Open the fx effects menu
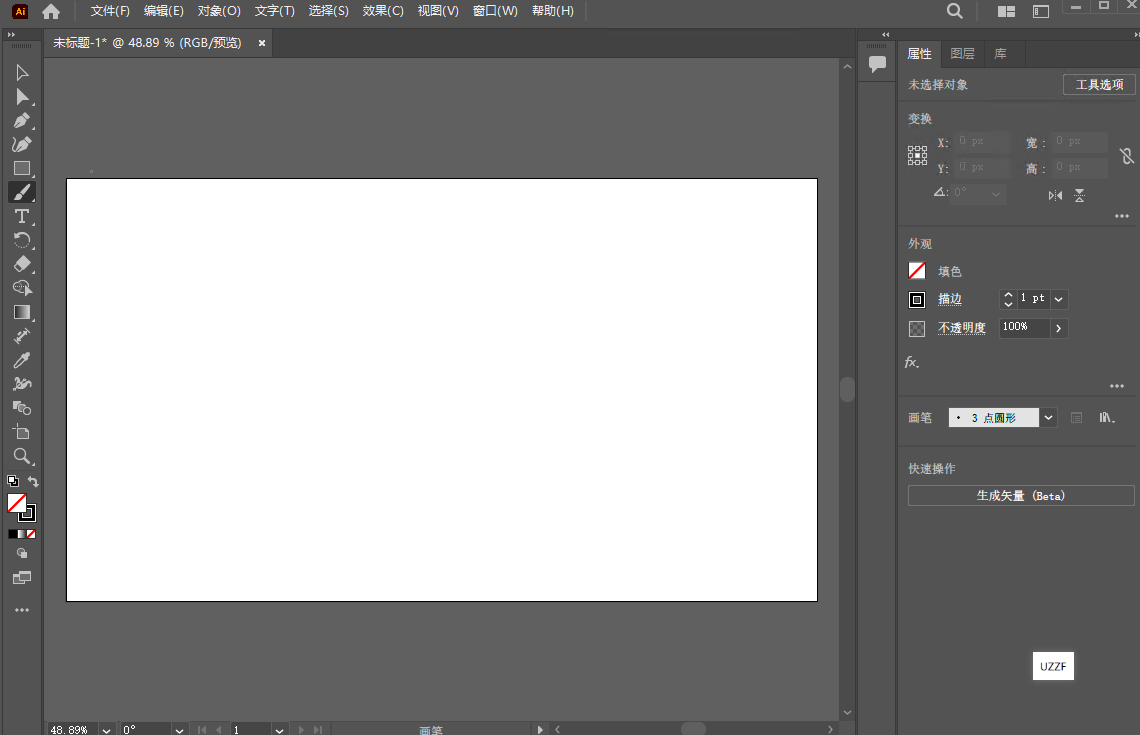The image size is (1140, 735). coord(912,362)
